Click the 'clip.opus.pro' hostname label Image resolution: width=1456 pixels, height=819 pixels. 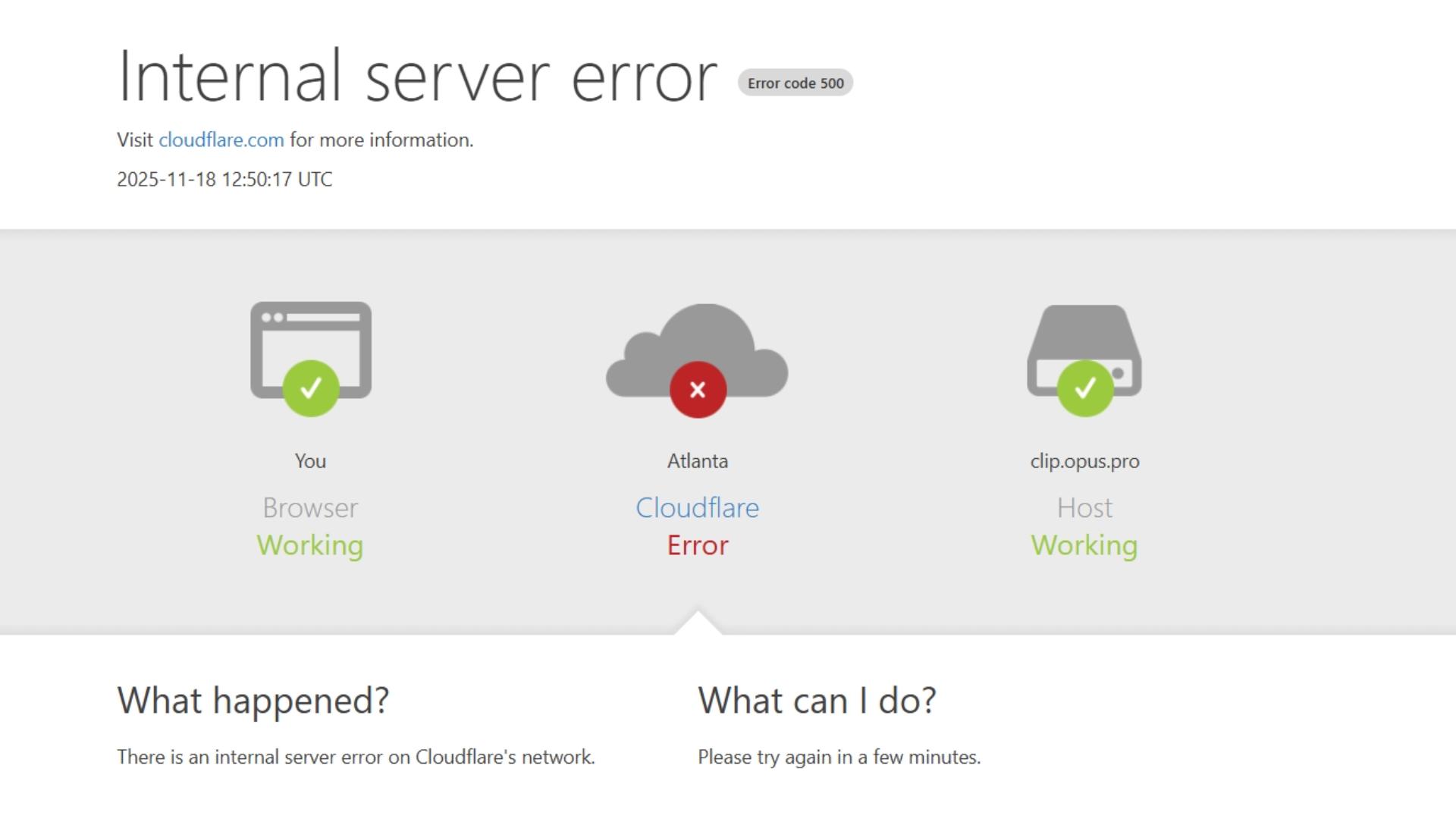pyautogui.click(x=1084, y=460)
